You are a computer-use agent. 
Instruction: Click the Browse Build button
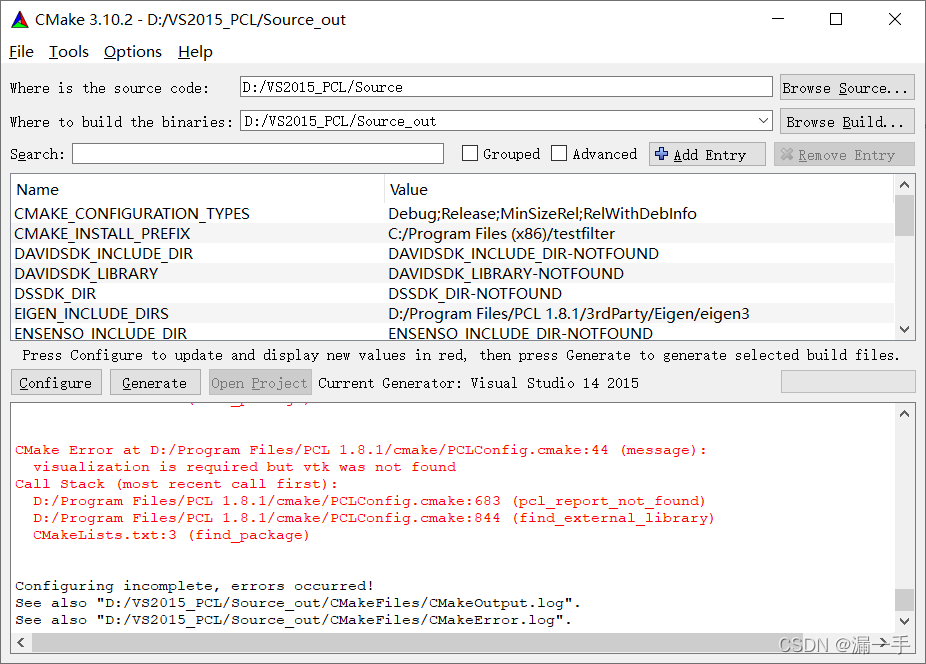tap(847, 122)
